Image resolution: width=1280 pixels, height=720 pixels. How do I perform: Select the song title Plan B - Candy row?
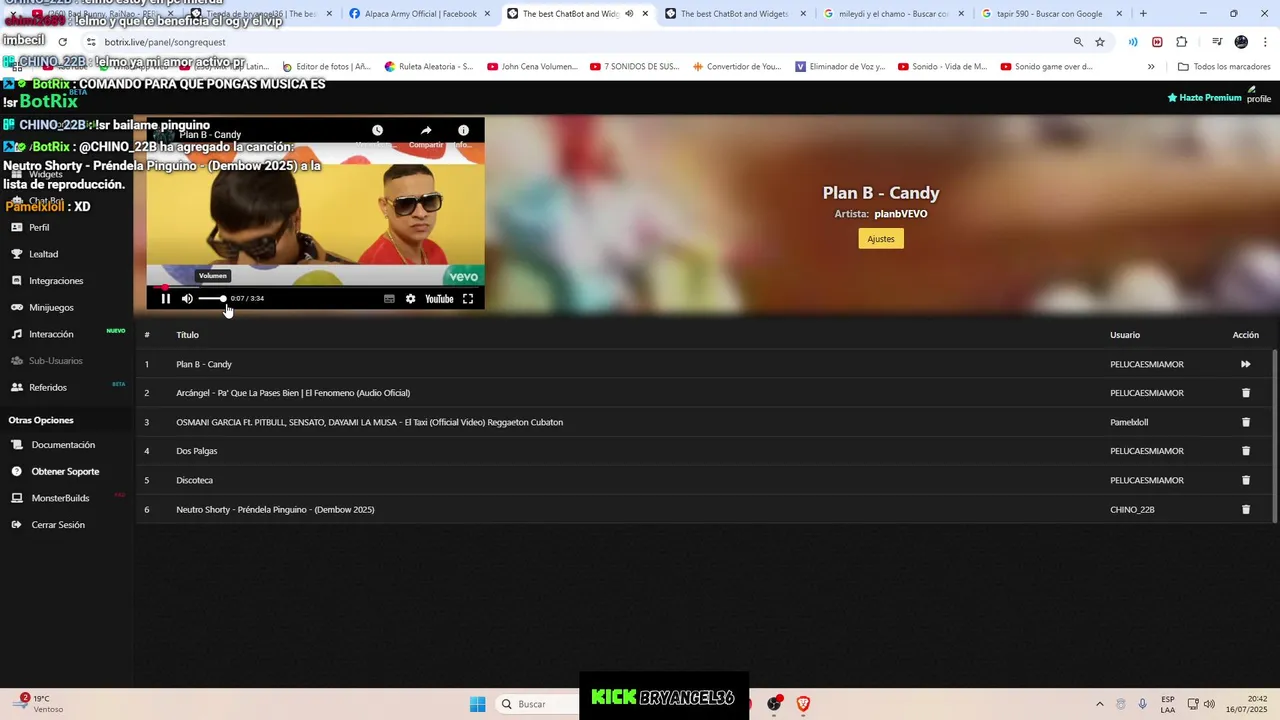tap(204, 364)
